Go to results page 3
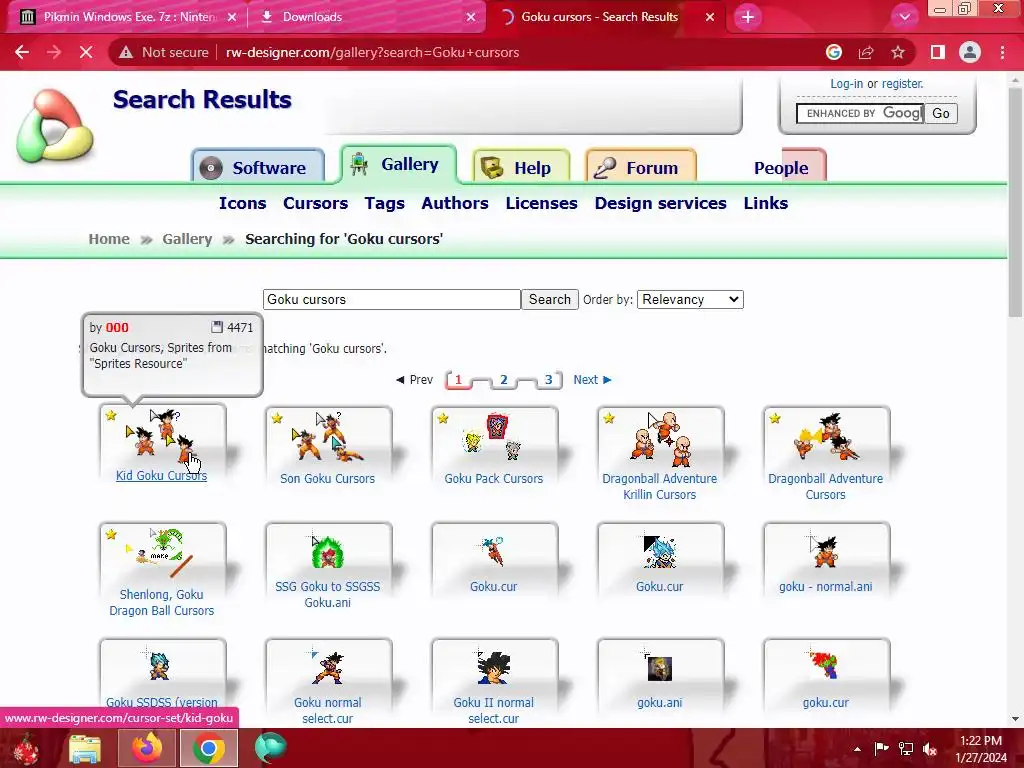Screen dimensions: 1024x768 549,379
